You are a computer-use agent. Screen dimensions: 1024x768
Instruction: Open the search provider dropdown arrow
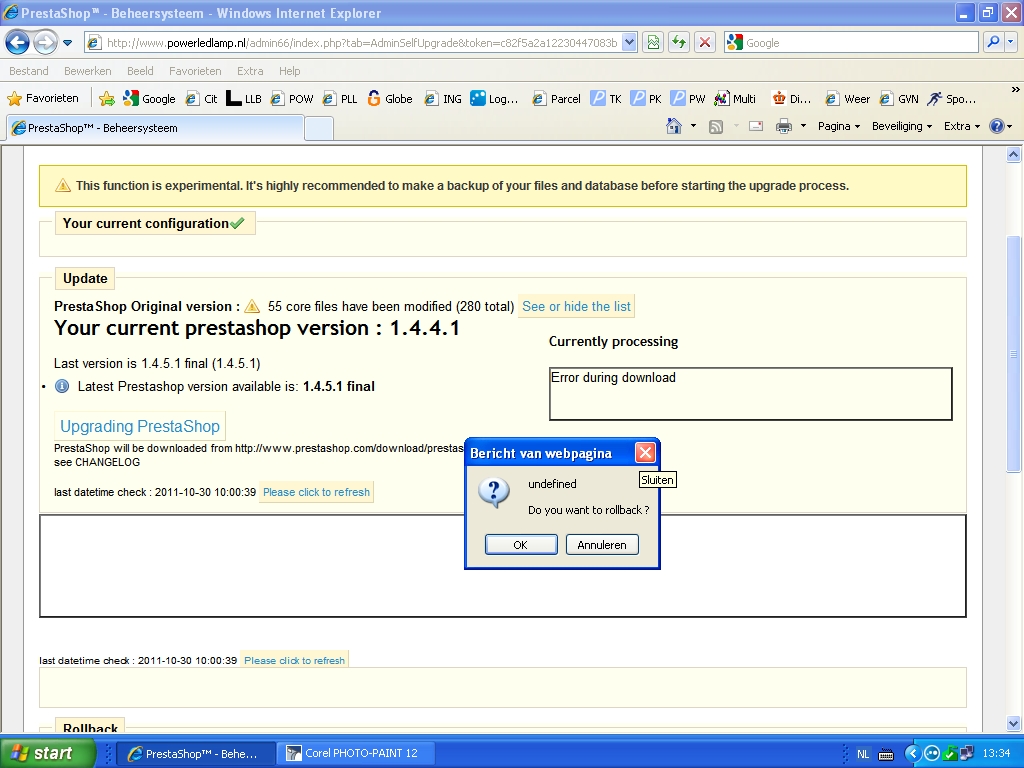pyautogui.click(x=1010, y=43)
